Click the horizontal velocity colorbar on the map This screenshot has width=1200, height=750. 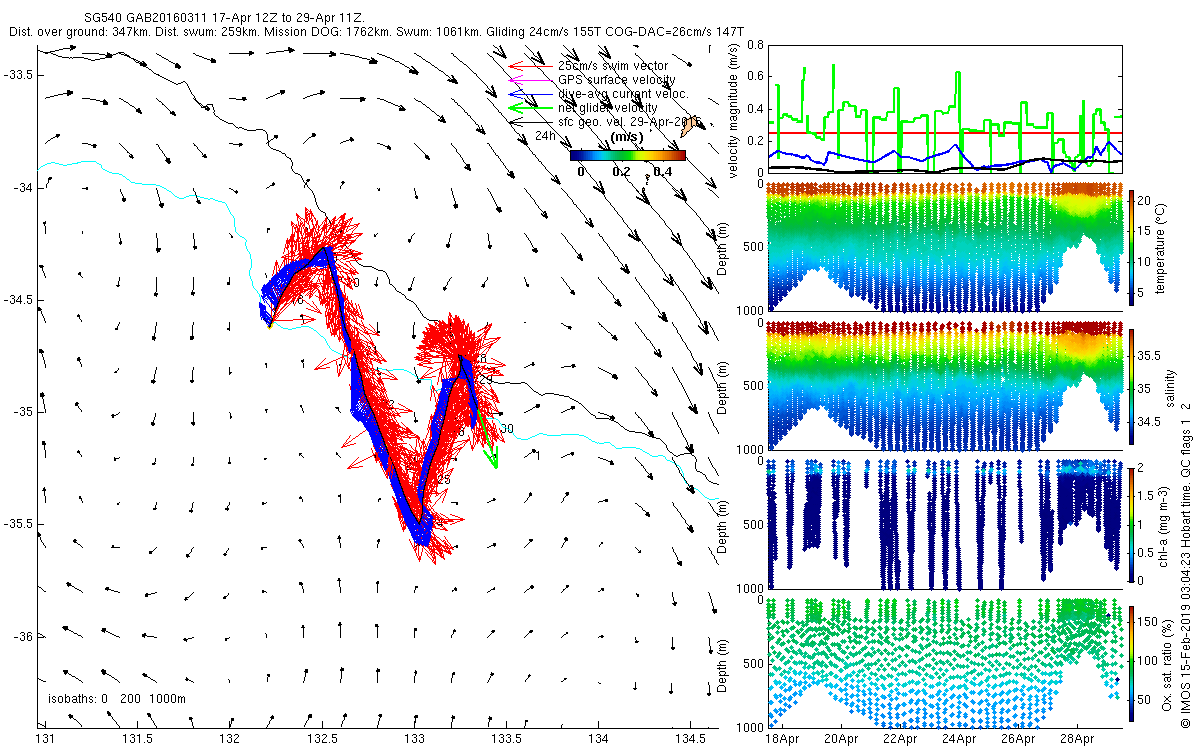(x=628, y=155)
